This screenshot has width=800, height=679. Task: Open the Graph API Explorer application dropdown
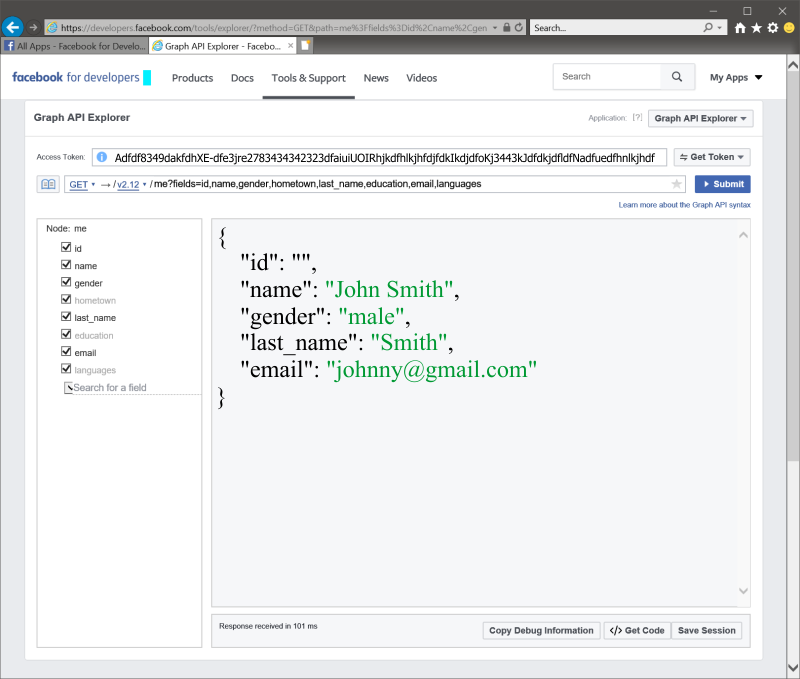(x=700, y=118)
